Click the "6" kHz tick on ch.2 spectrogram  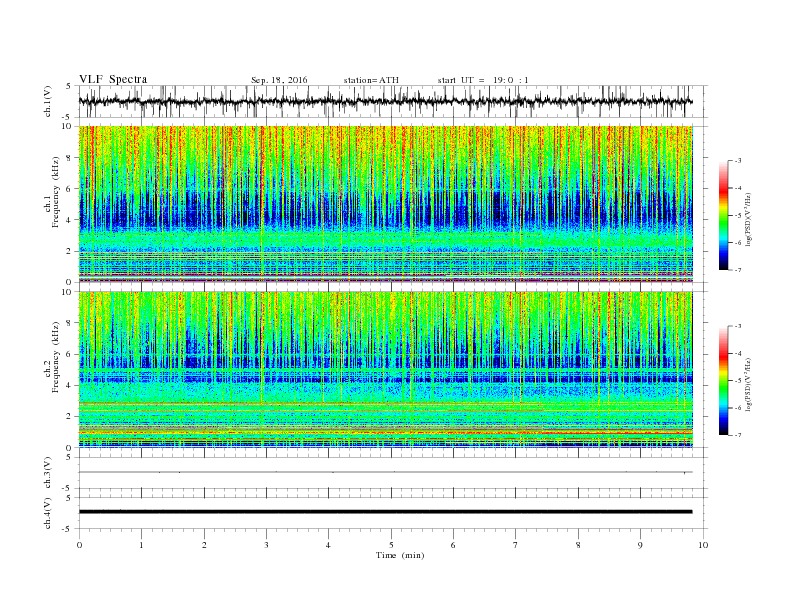pos(70,354)
